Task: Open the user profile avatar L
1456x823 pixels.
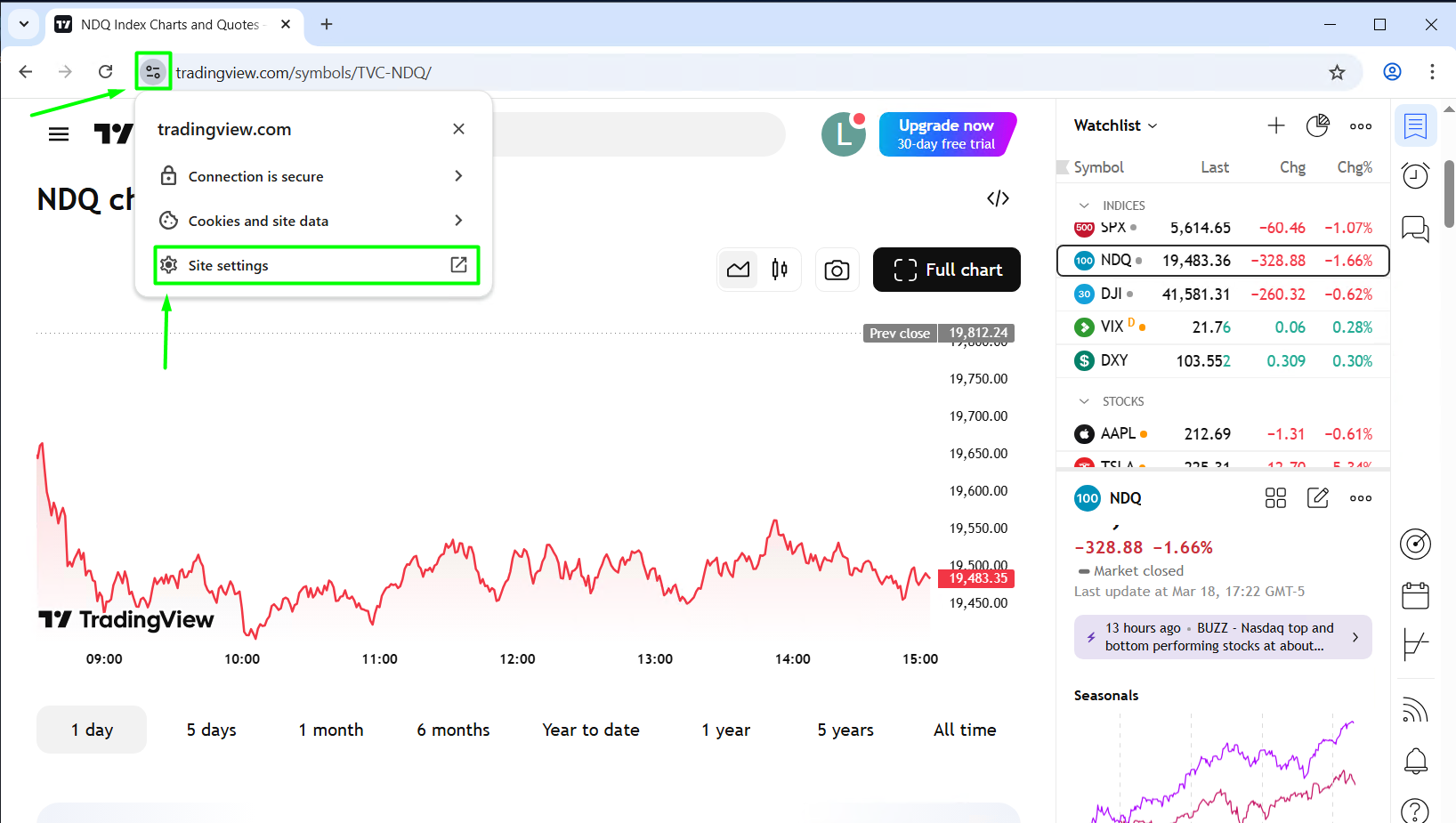Action: [843, 134]
